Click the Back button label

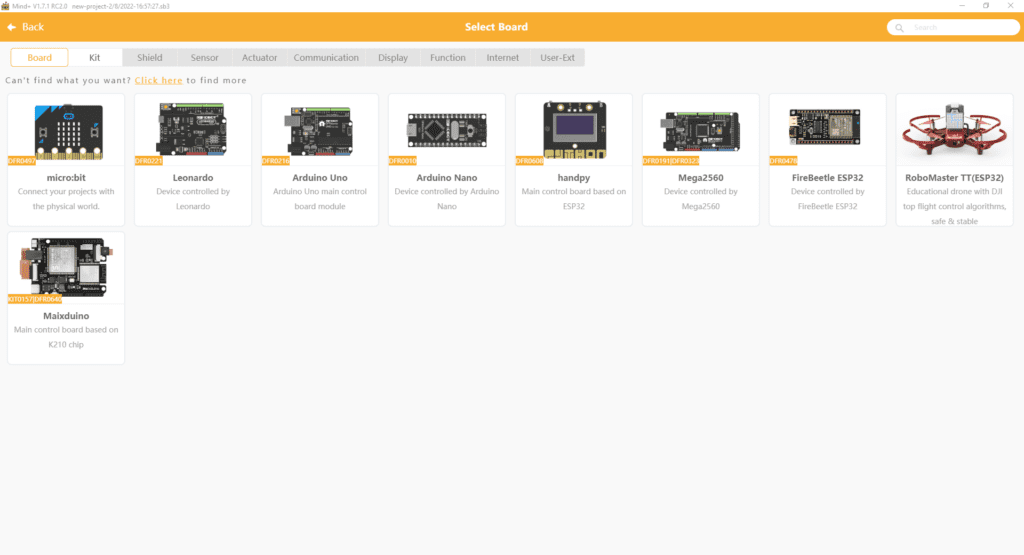coord(33,27)
